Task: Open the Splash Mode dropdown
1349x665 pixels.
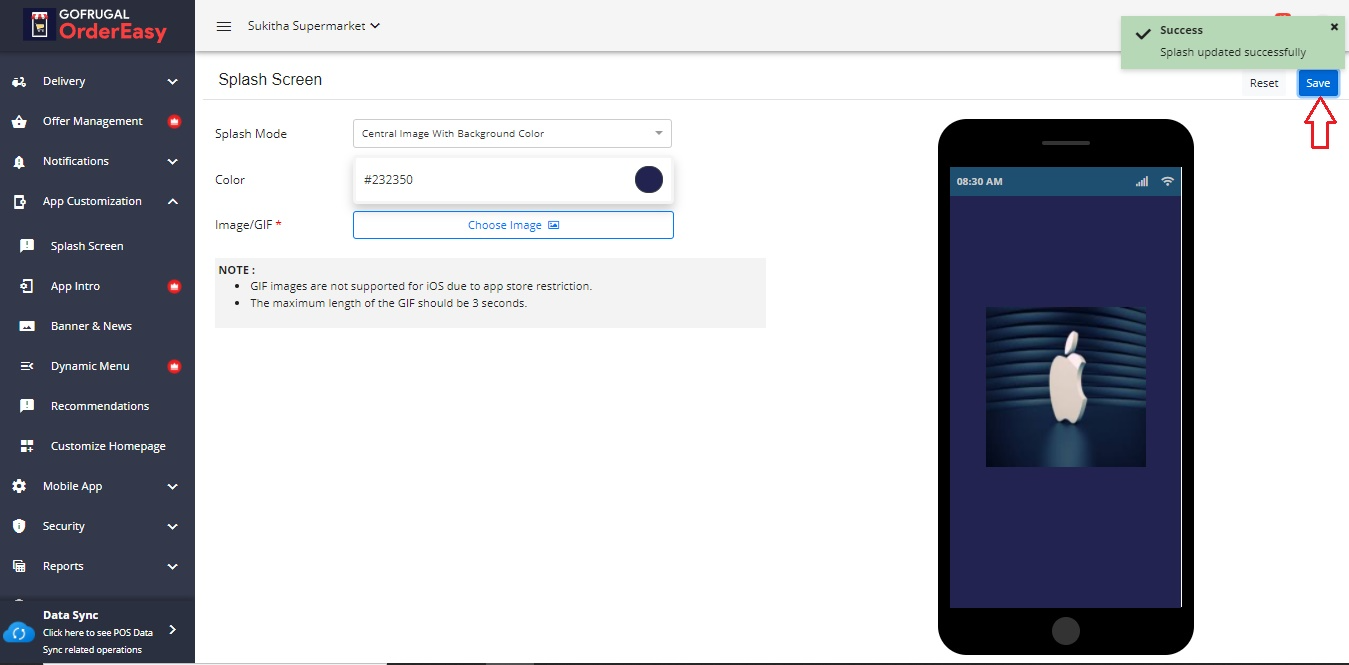Action: 512,133
